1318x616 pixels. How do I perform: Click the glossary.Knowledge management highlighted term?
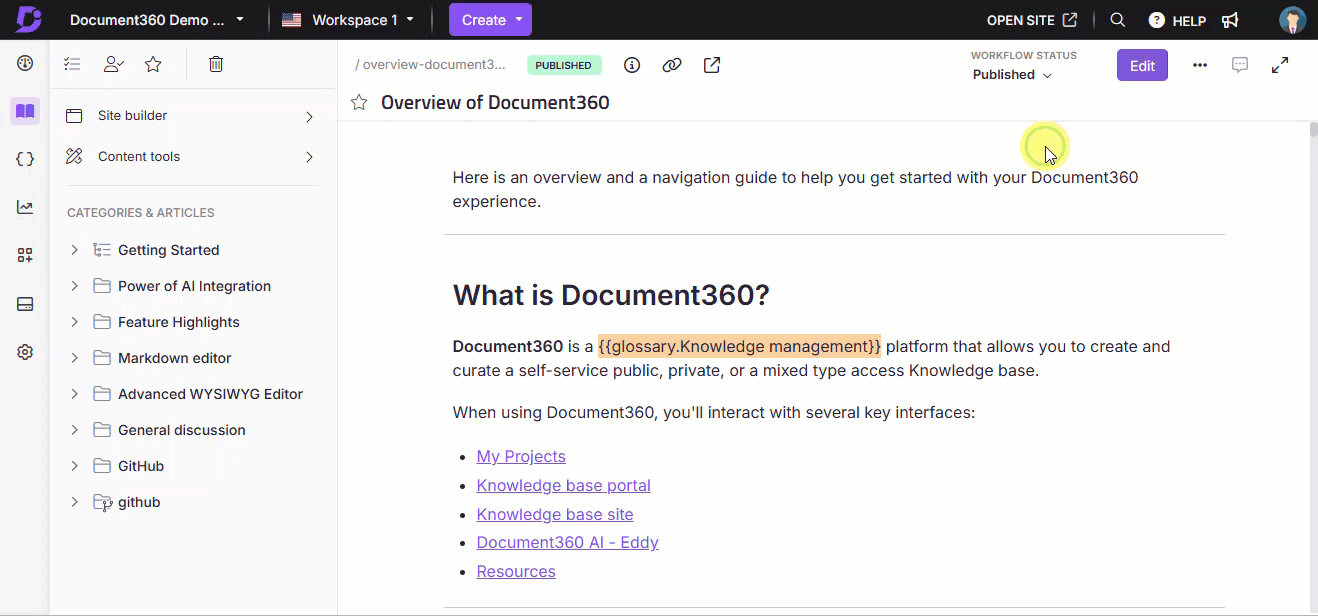coord(740,346)
